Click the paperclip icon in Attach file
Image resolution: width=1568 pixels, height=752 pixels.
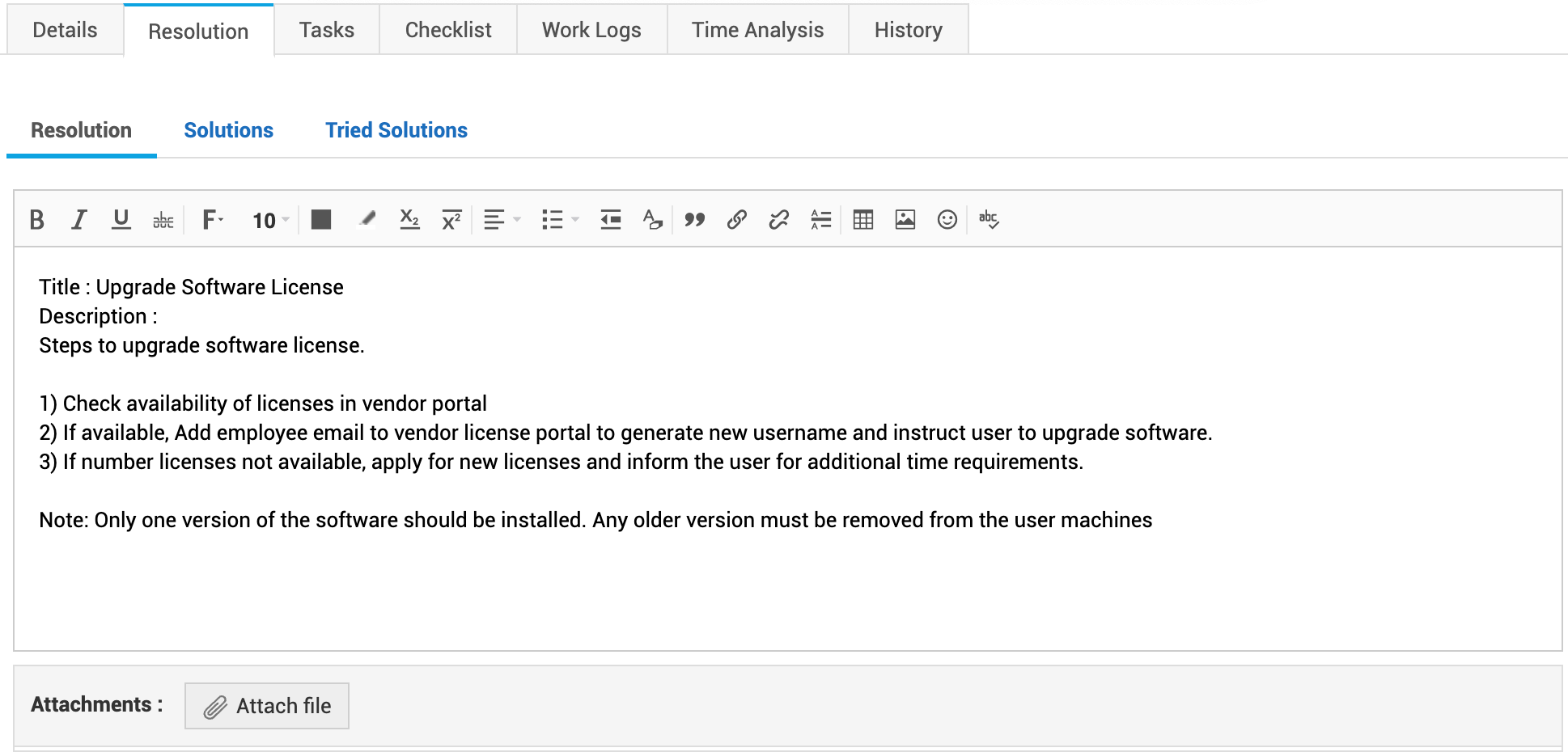(214, 708)
